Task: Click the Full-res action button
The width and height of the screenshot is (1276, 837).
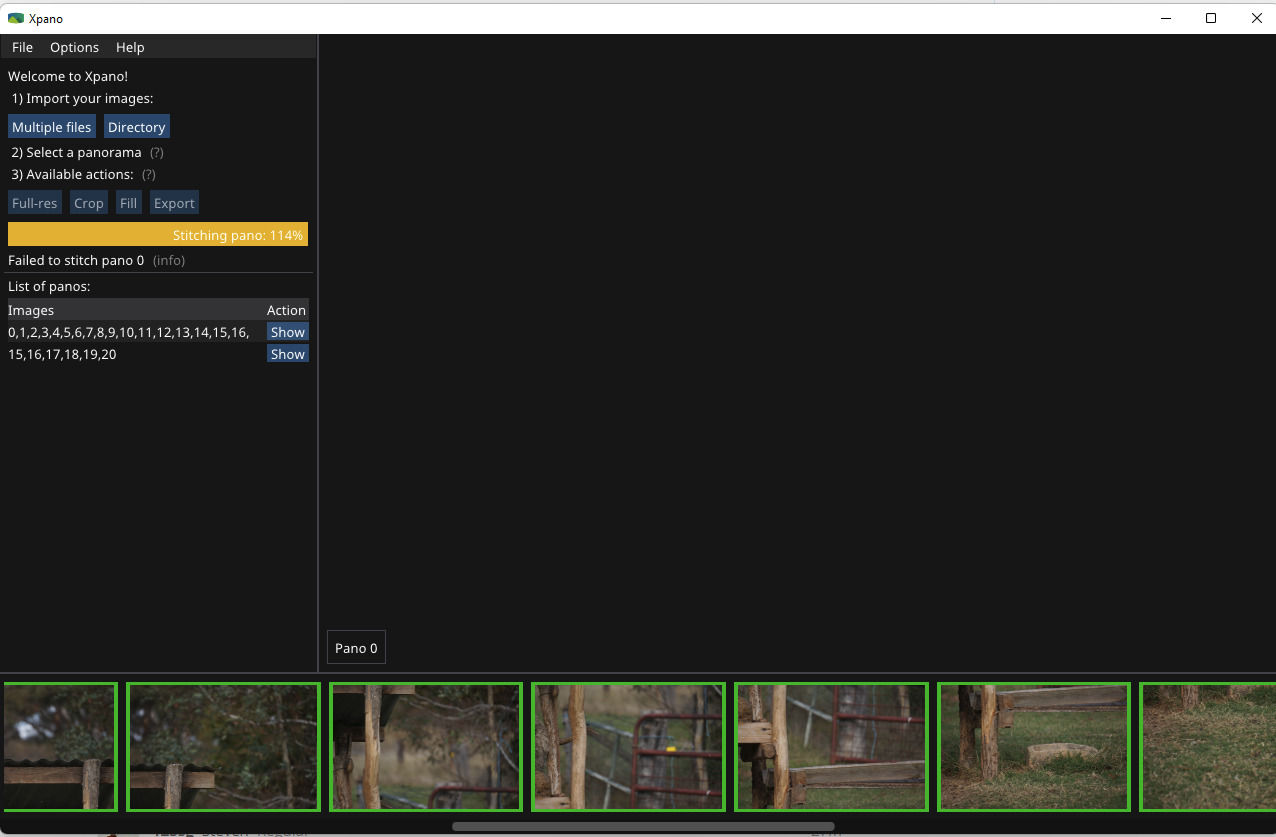Action: tap(34, 203)
